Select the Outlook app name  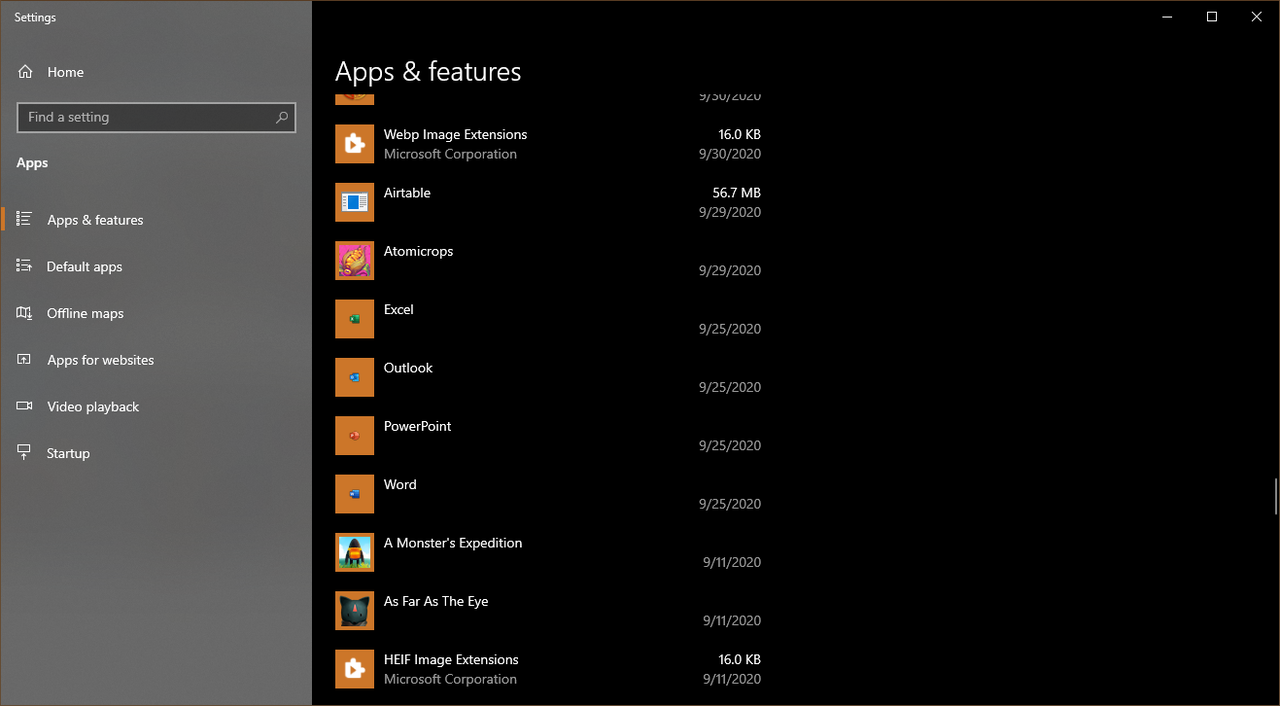[408, 368]
